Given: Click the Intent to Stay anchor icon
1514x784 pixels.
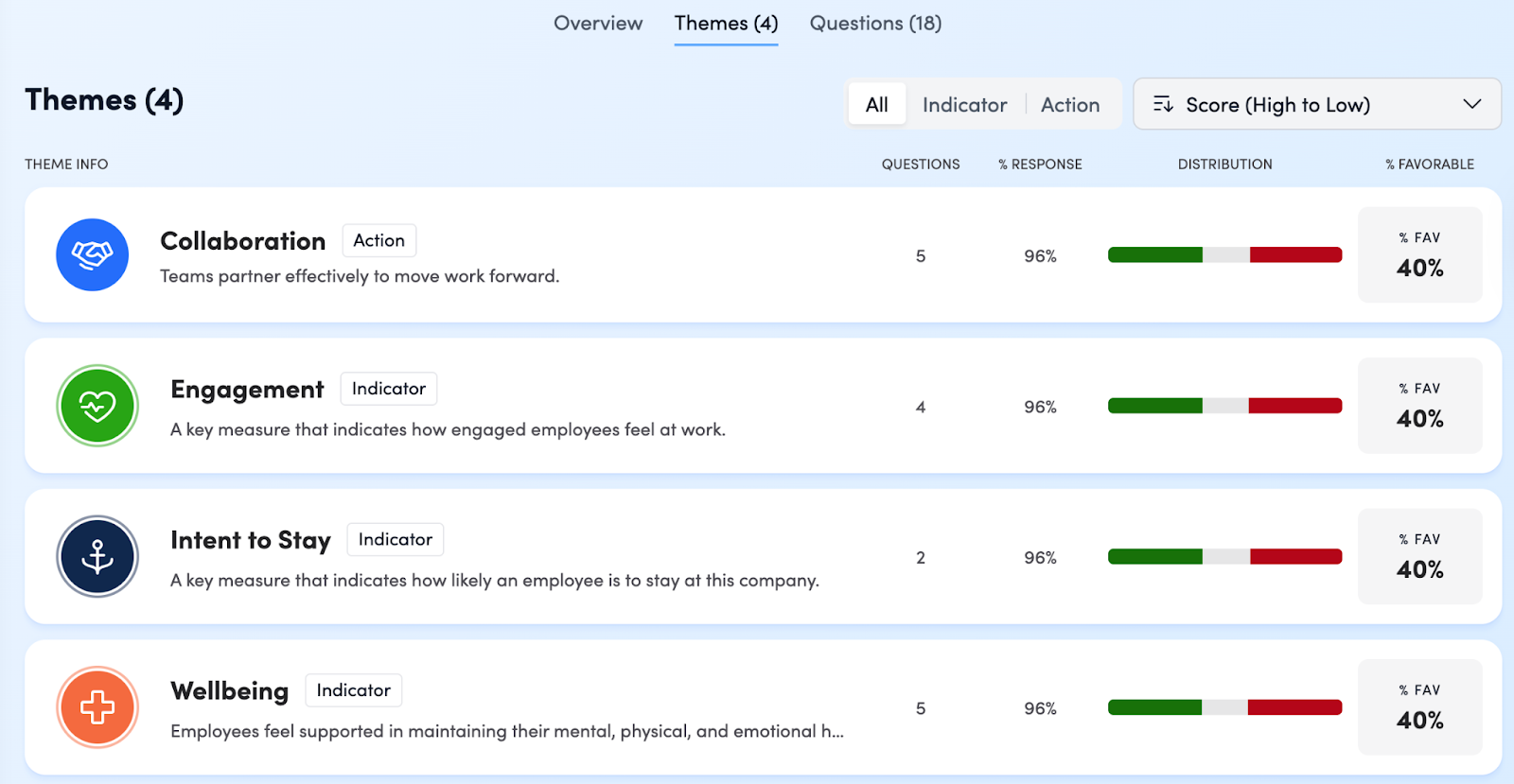Looking at the screenshot, I should pyautogui.click(x=97, y=557).
